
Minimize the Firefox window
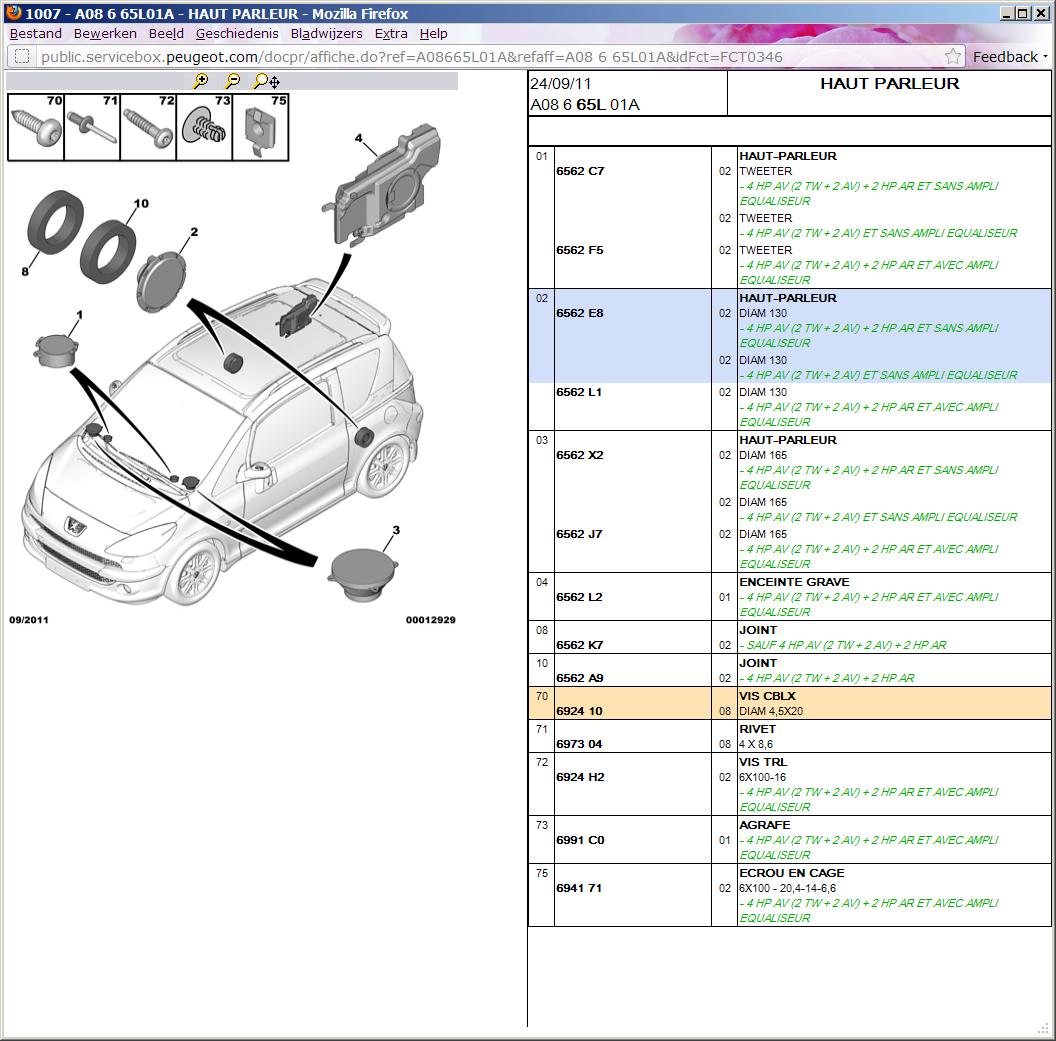[x=1008, y=13]
